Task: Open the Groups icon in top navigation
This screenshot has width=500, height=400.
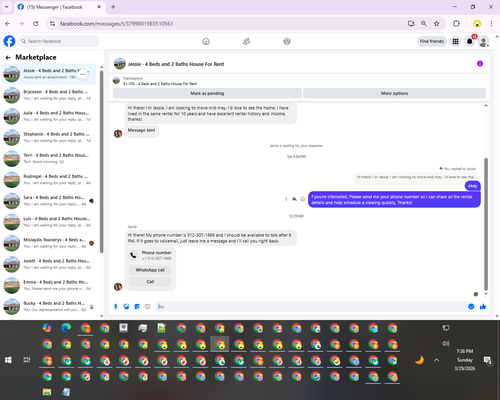Action: [287, 41]
